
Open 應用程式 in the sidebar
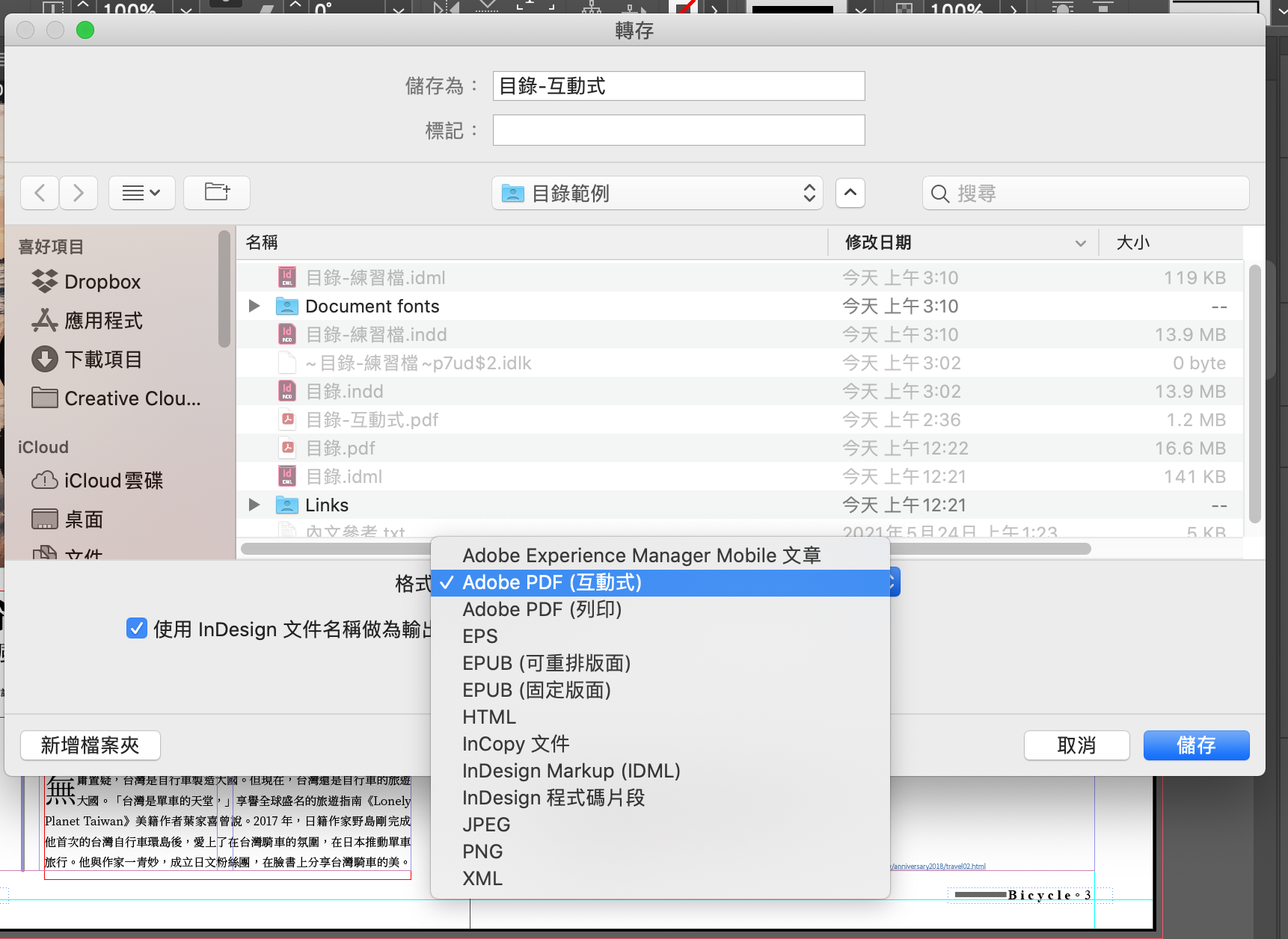coord(103,321)
